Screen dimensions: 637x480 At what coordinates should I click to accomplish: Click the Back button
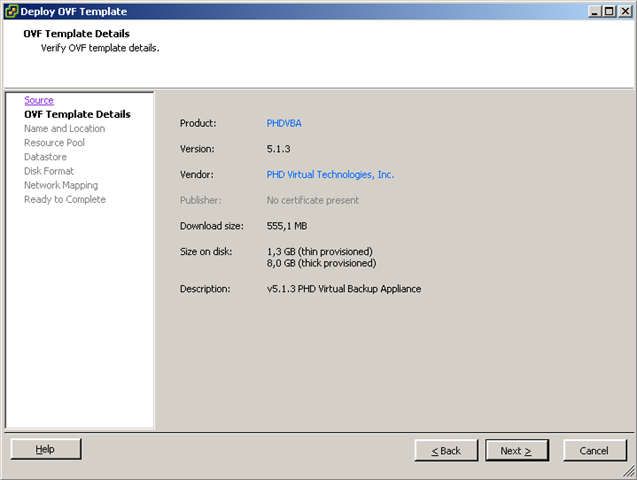point(446,451)
